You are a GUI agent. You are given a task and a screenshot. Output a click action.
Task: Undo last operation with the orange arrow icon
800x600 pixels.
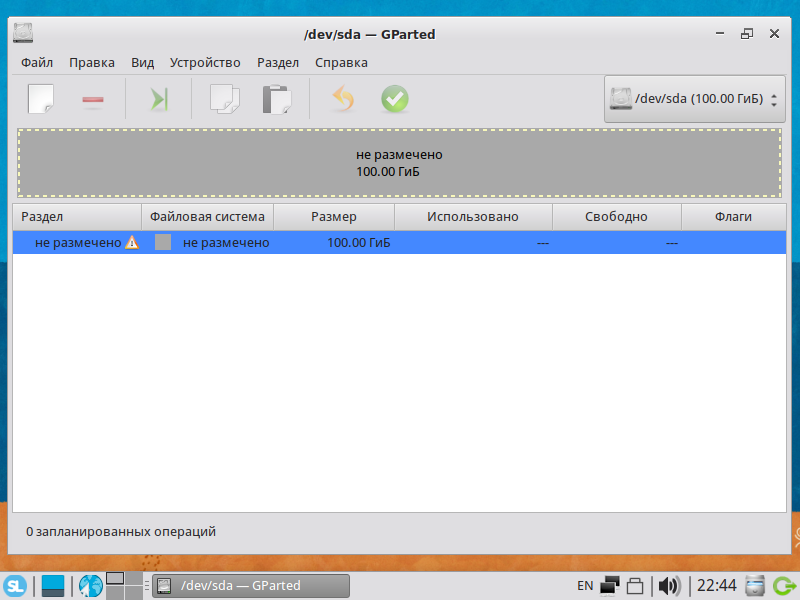(x=343, y=98)
